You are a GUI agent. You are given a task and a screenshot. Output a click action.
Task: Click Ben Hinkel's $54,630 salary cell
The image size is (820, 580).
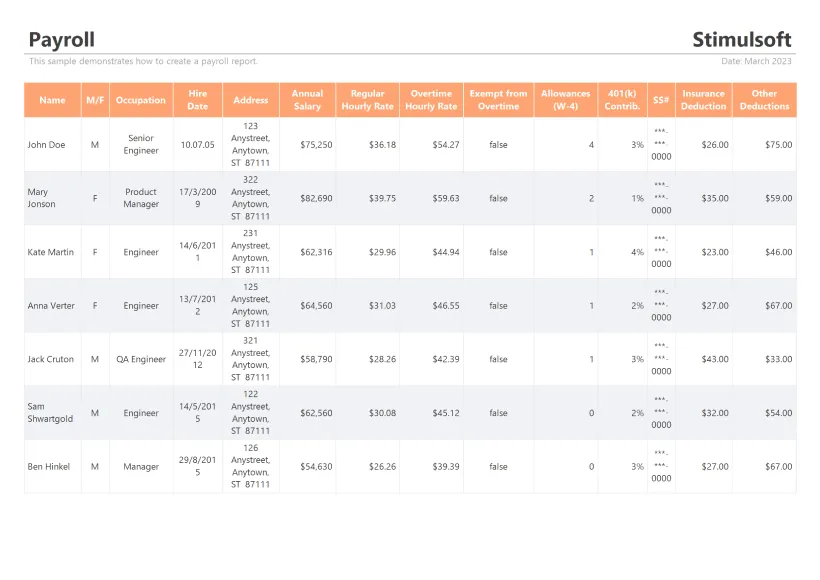pos(316,466)
